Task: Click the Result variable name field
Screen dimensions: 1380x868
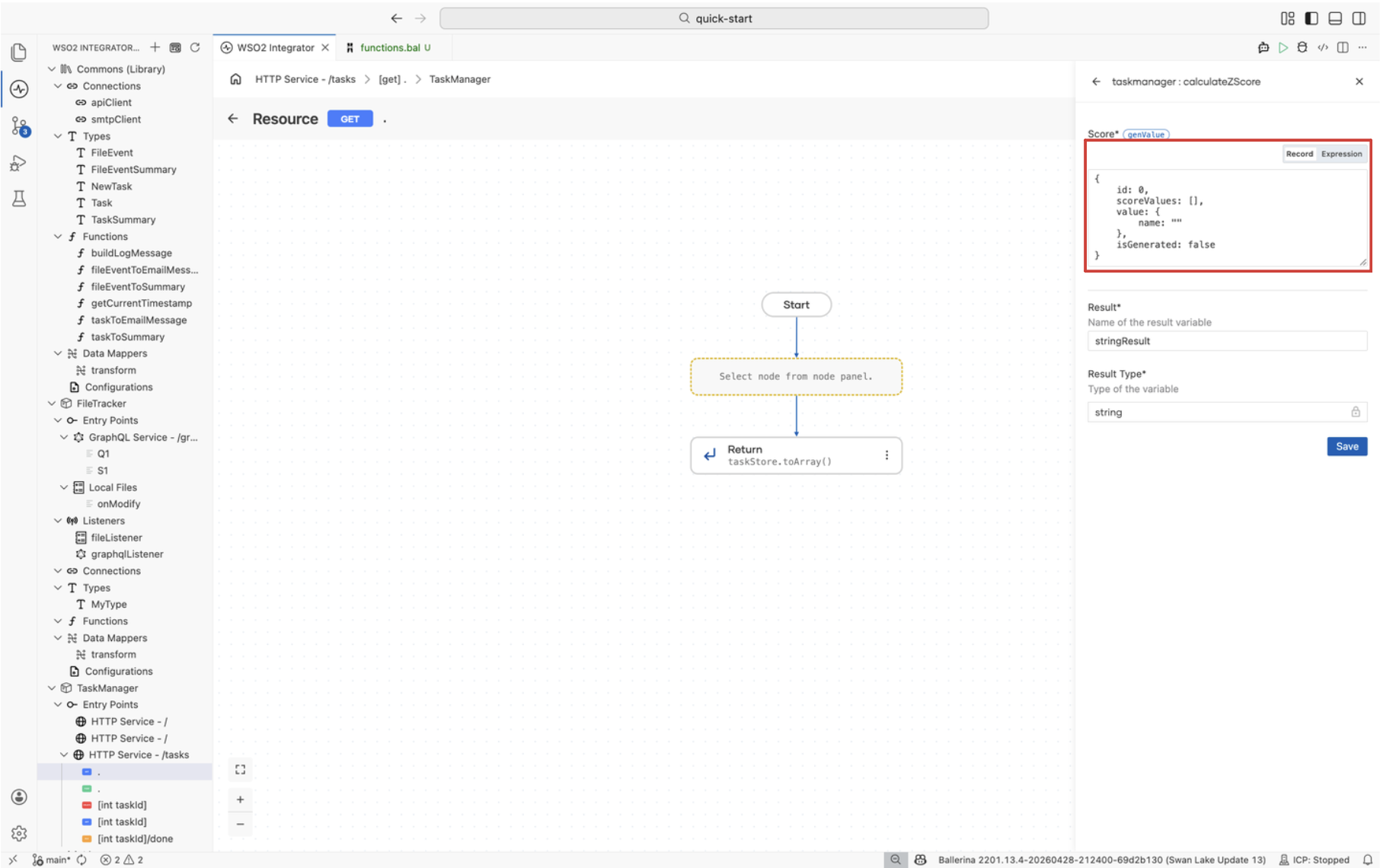Action: click(x=1228, y=341)
